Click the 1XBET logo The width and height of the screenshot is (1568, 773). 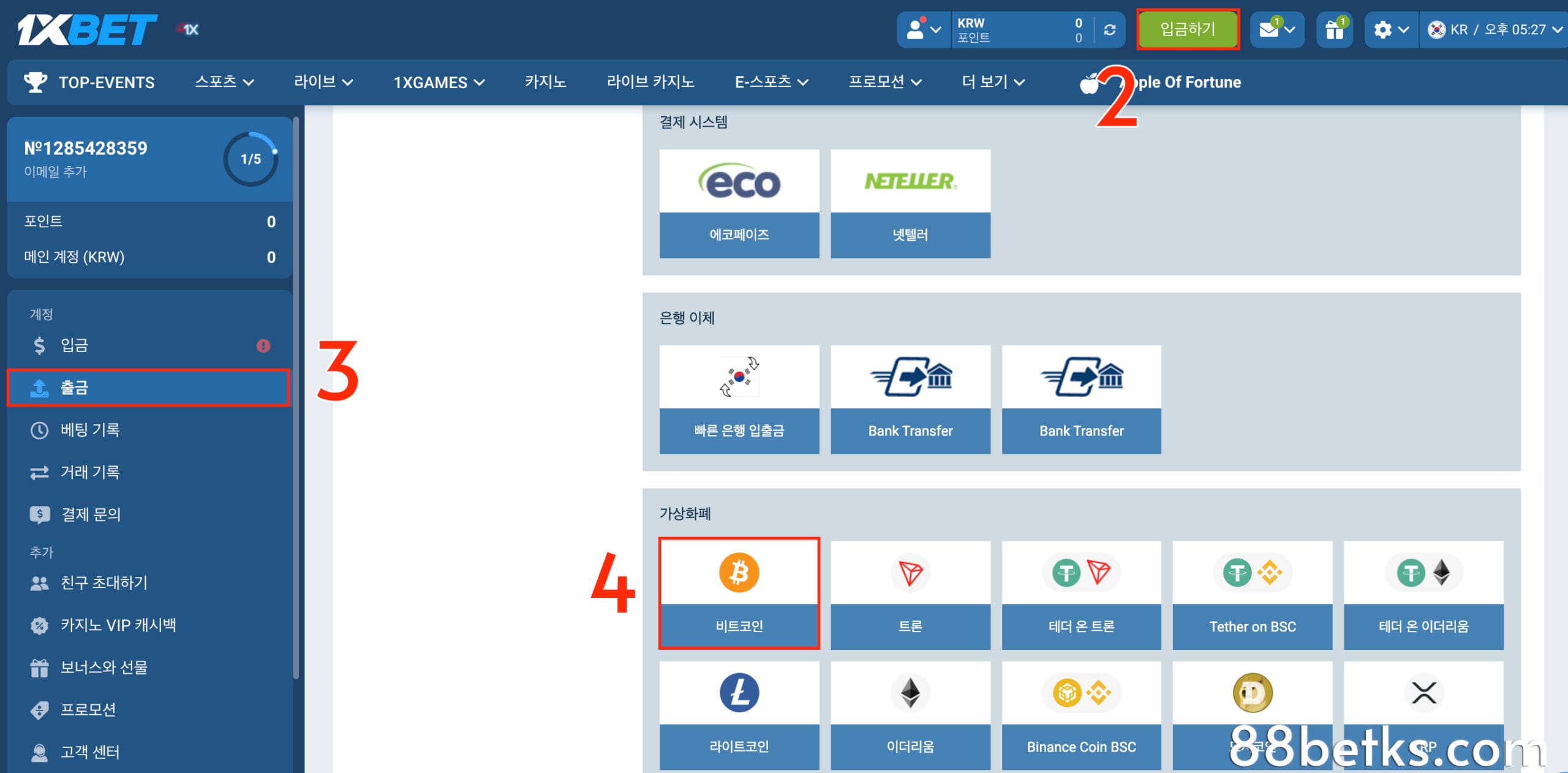[x=87, y=29]
